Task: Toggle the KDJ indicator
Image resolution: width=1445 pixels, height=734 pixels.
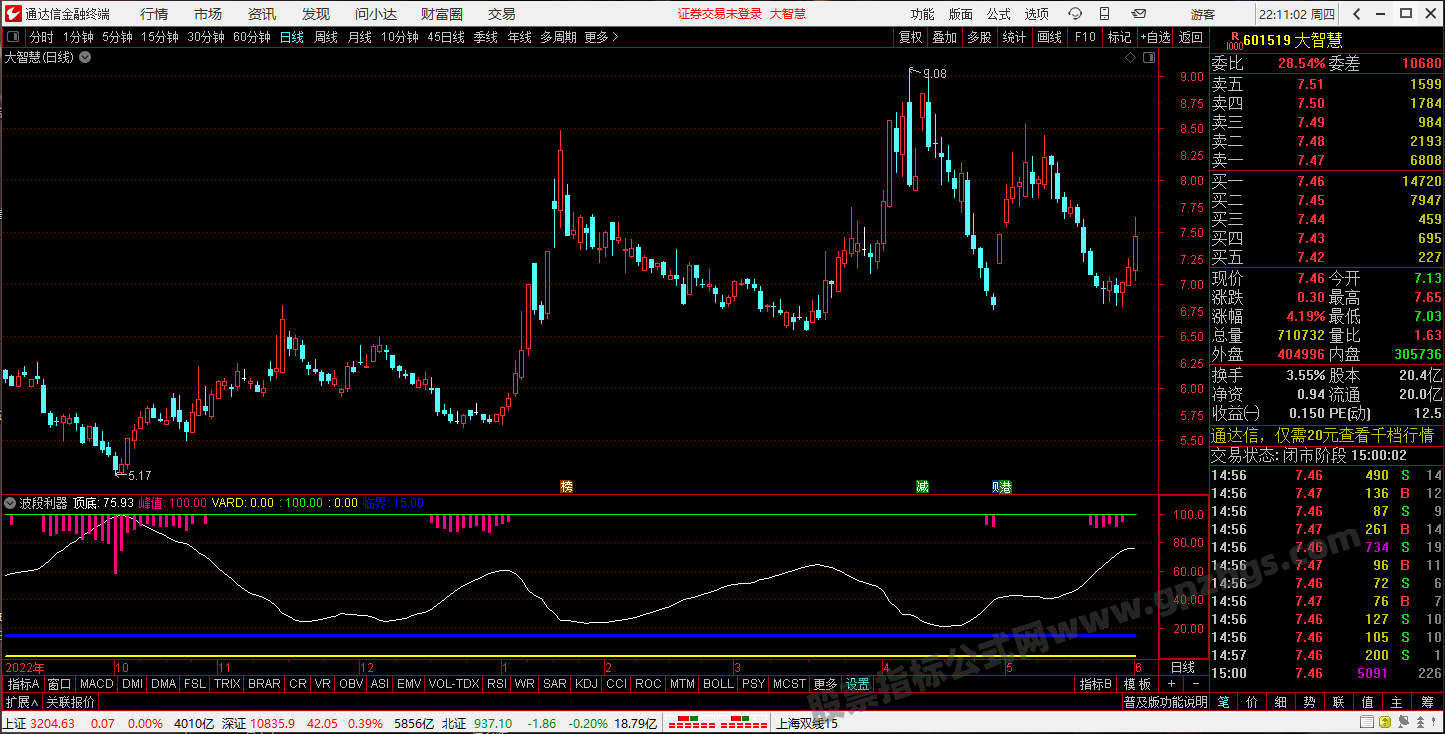Action: point(586,684)
